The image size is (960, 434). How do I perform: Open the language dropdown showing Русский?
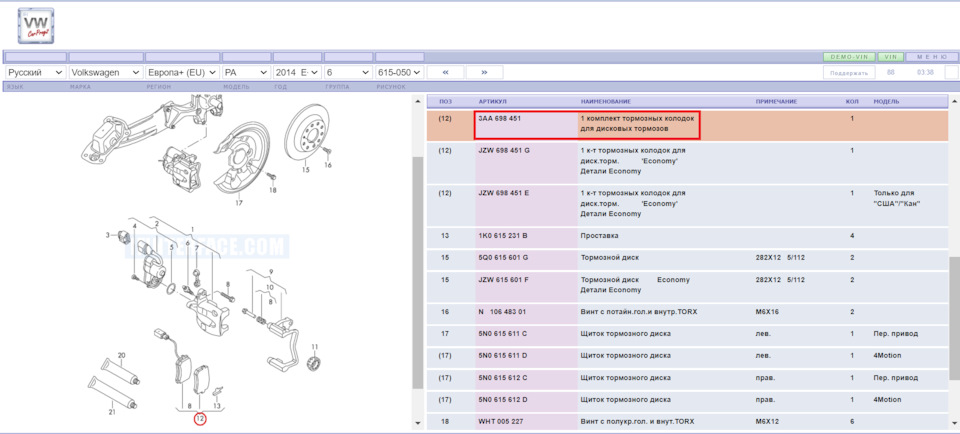coord(36,72)
